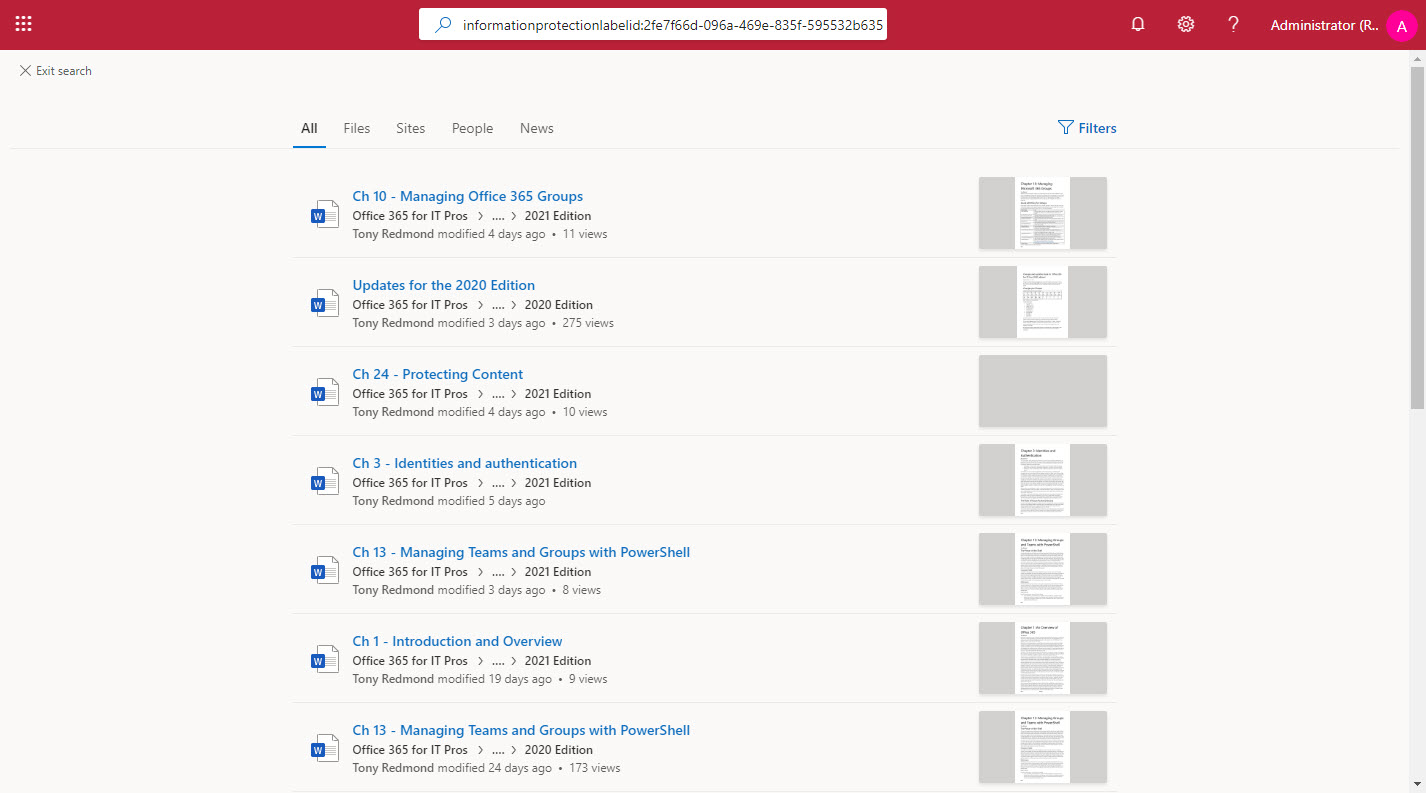Click Administrator account name

click(x=1325, y=25)
